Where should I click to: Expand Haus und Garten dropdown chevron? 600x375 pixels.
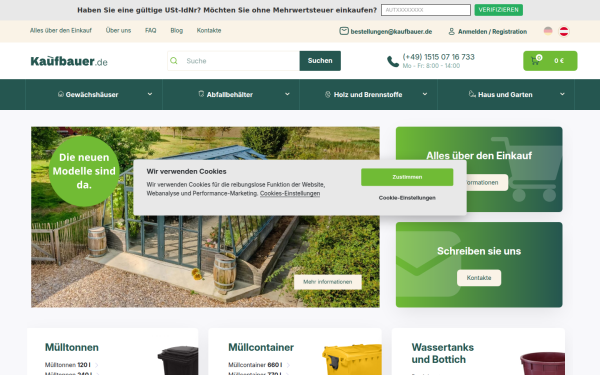562,94
